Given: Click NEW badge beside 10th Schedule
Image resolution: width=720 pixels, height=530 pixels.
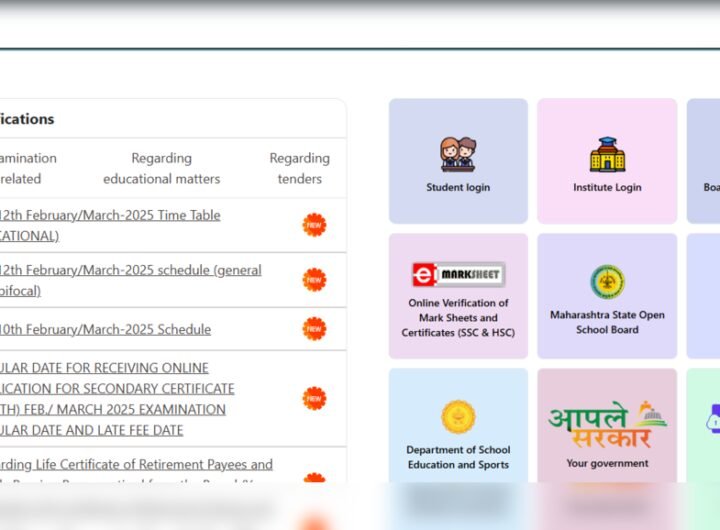Looking at the screenshot, I should pyautogui.click(x=314, y=329).
